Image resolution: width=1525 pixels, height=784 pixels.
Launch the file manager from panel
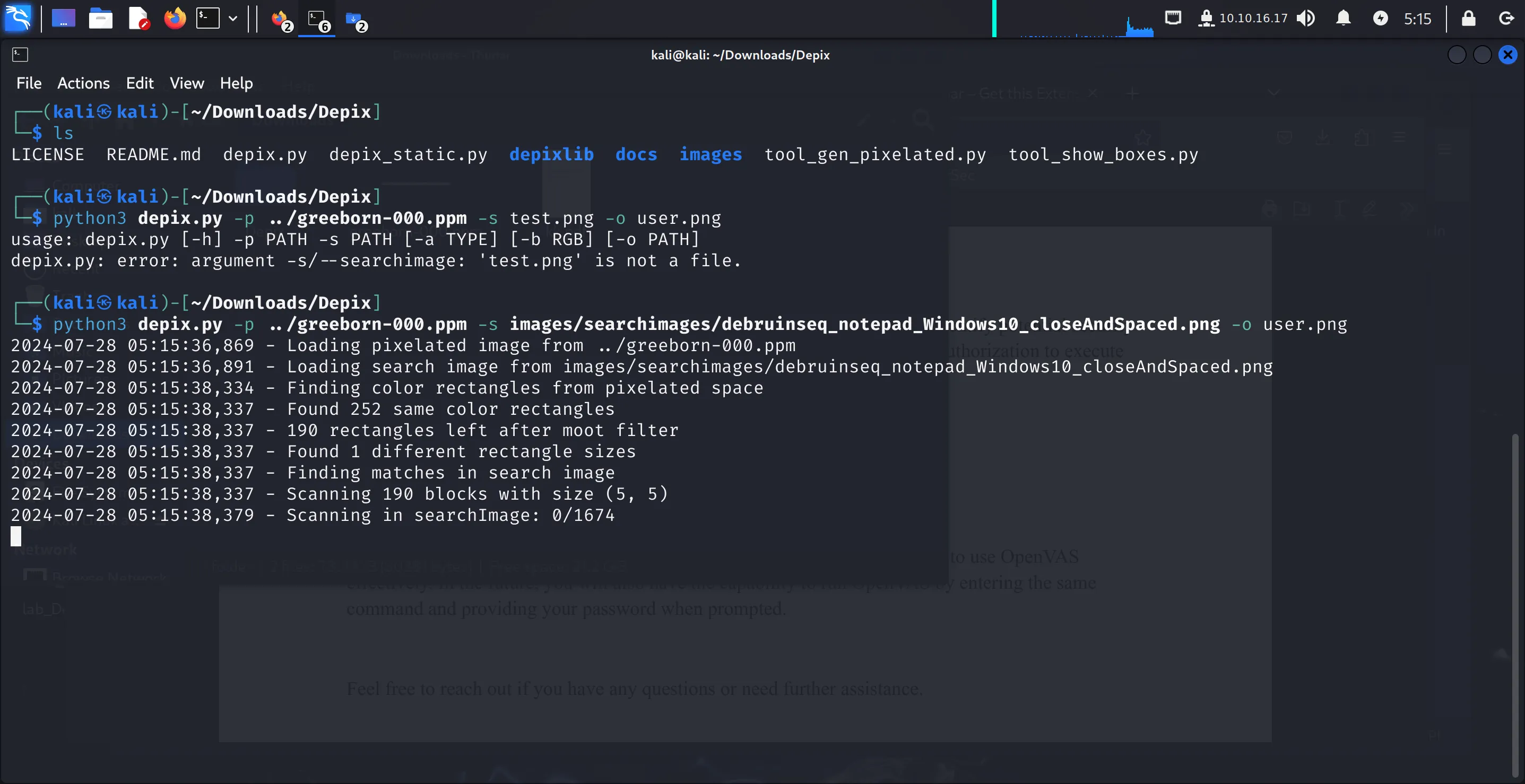pos(101,19)
